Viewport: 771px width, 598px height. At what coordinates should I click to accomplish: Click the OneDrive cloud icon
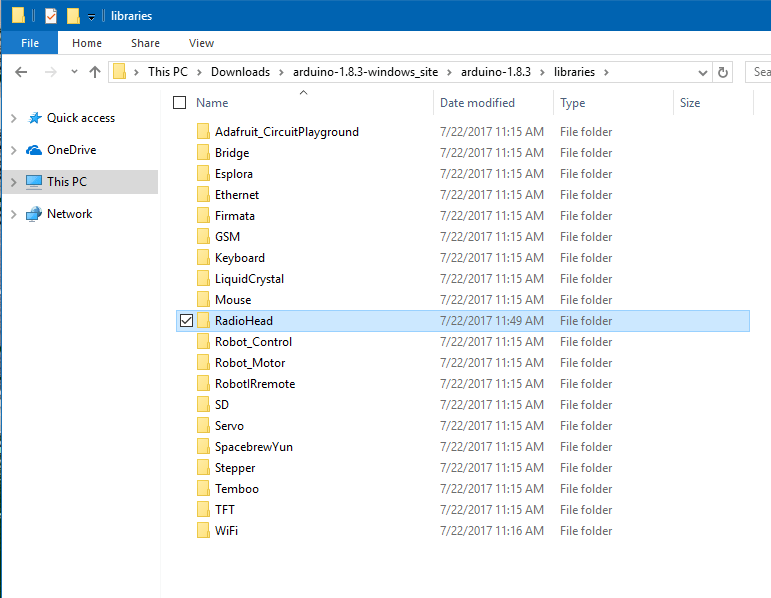34,150
